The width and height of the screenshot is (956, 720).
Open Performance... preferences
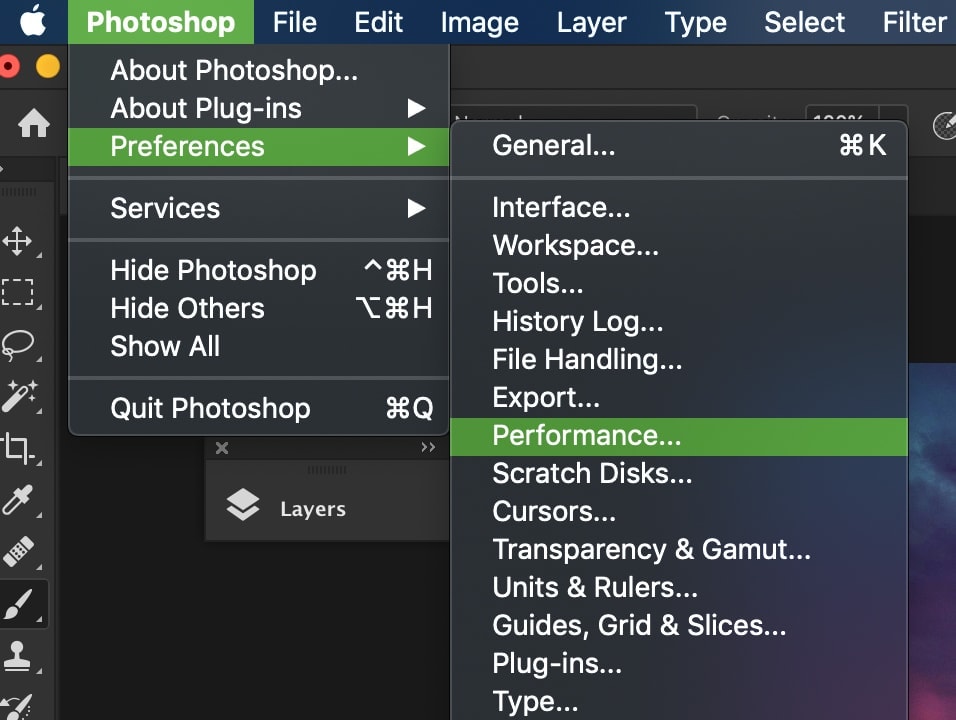679,437
